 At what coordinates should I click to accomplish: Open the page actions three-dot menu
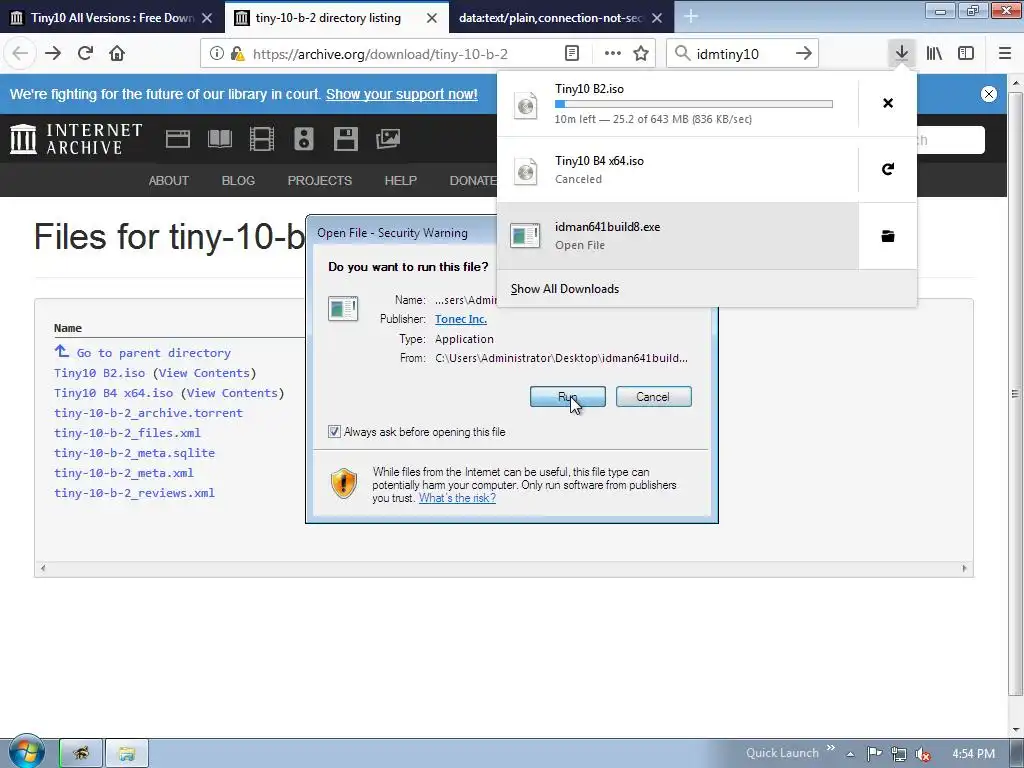(x=613, y=54)
